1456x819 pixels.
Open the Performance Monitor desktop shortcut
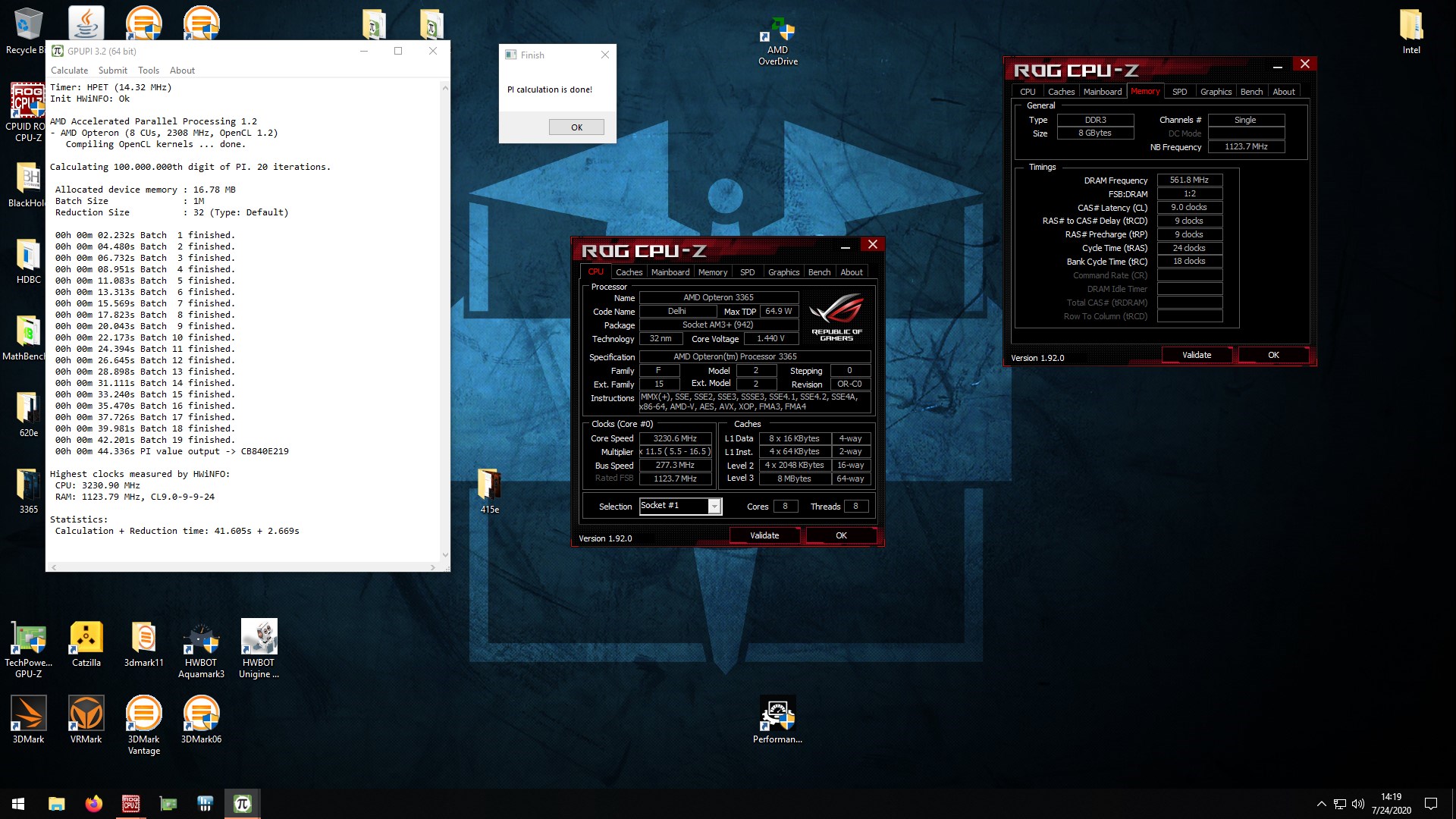(777, 720)
